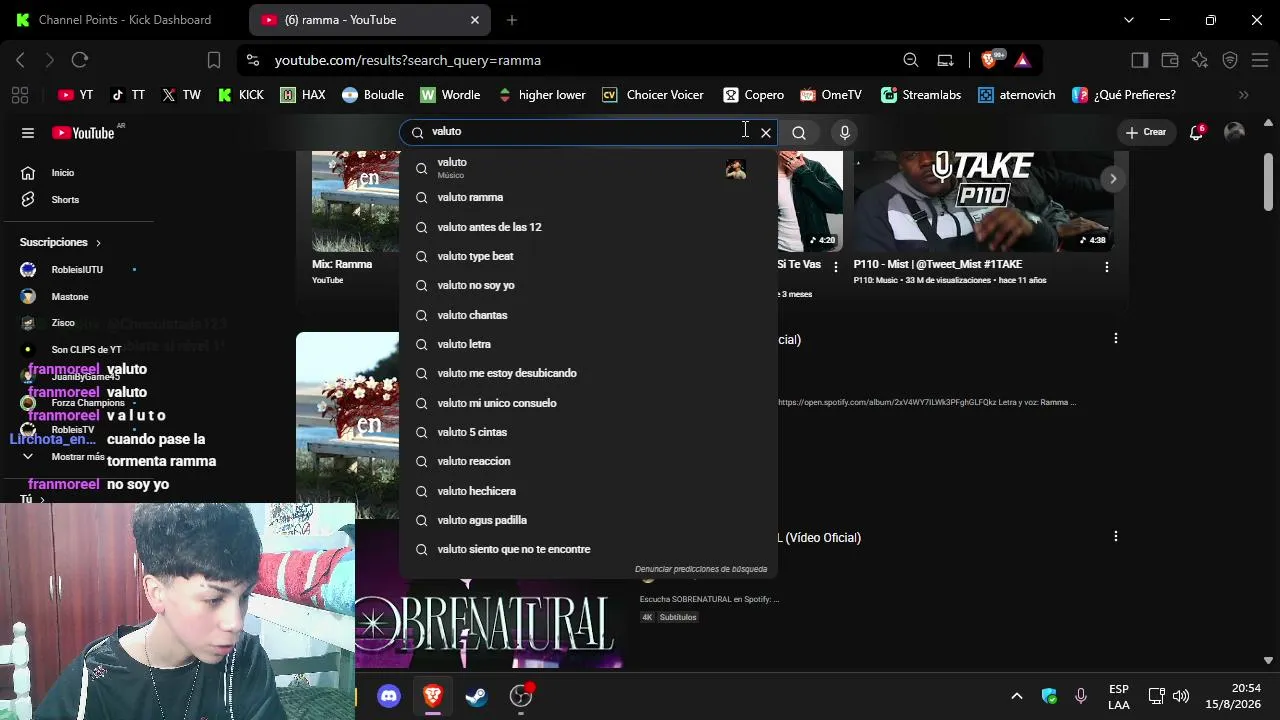1280x720 pixels.
Task: Open a new browser tab
Action: click(x=512, y=20)
